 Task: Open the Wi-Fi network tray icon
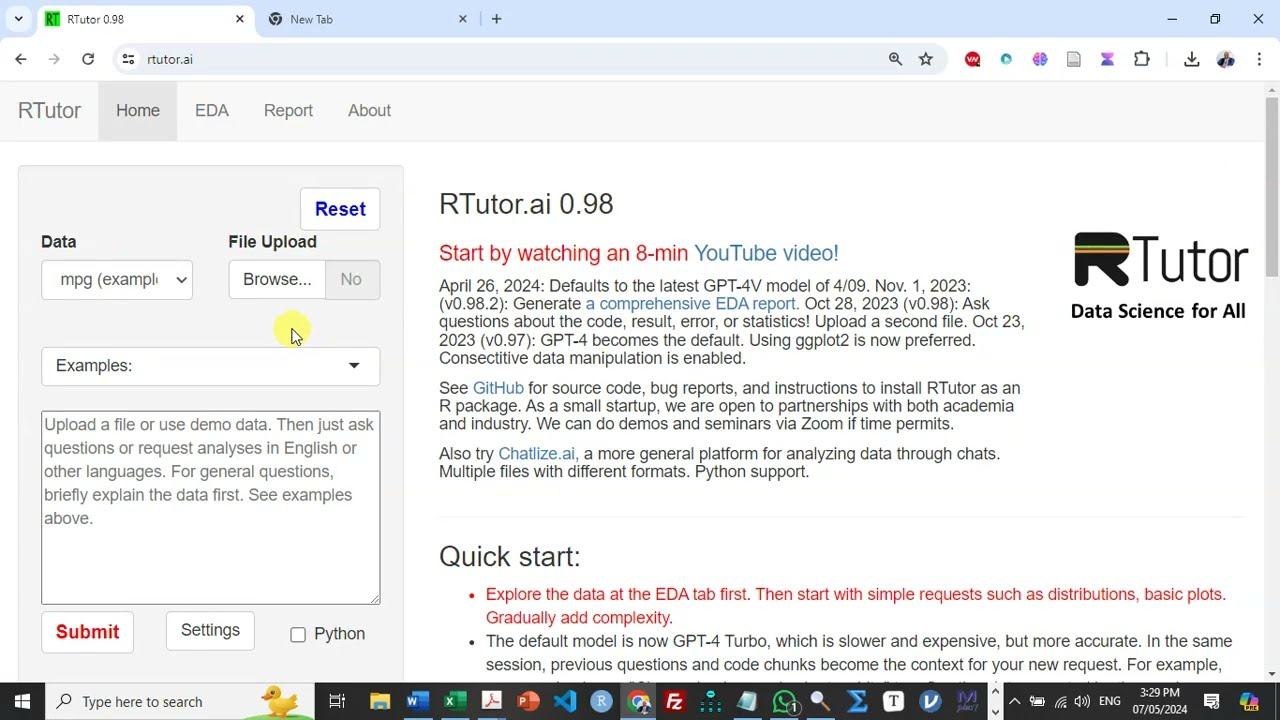1061,701
